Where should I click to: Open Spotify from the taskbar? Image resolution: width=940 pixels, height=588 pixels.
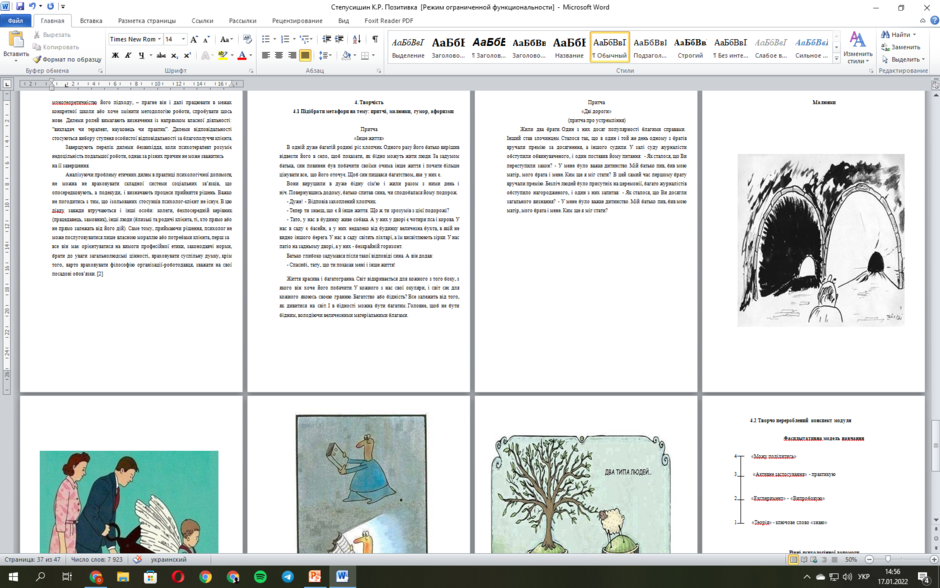(x=260, y=577)
